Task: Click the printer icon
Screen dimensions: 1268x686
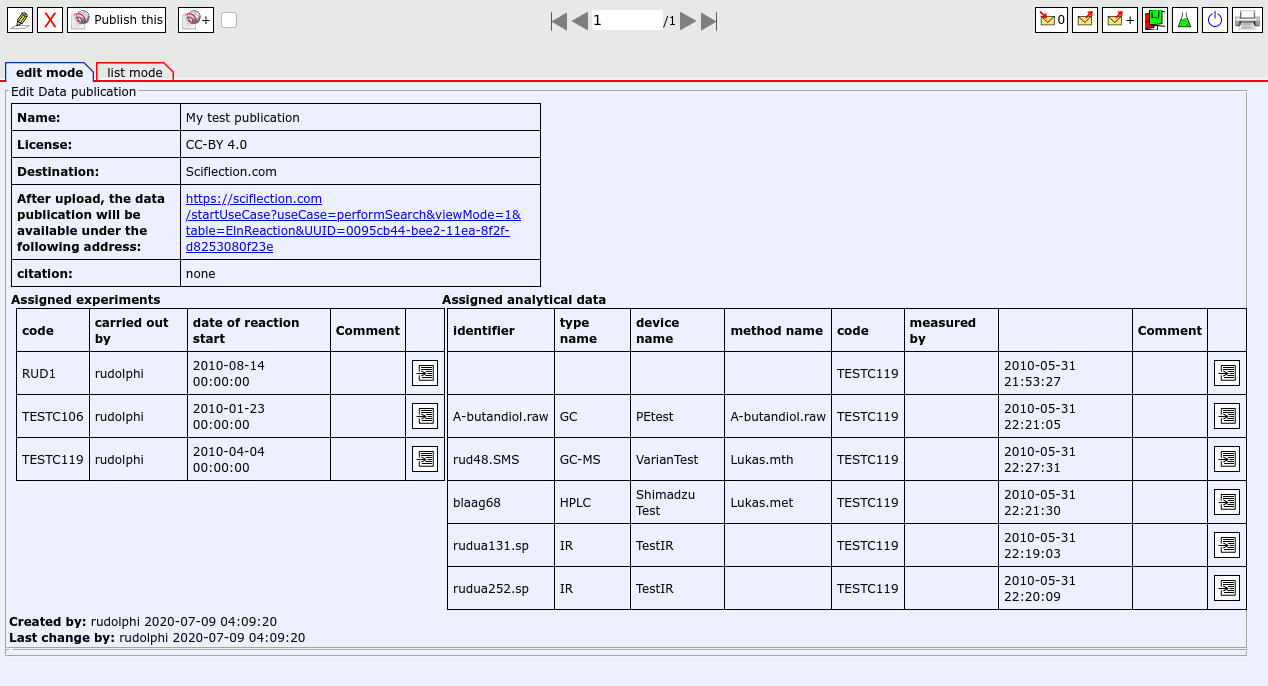Action: coord(1247,20)
